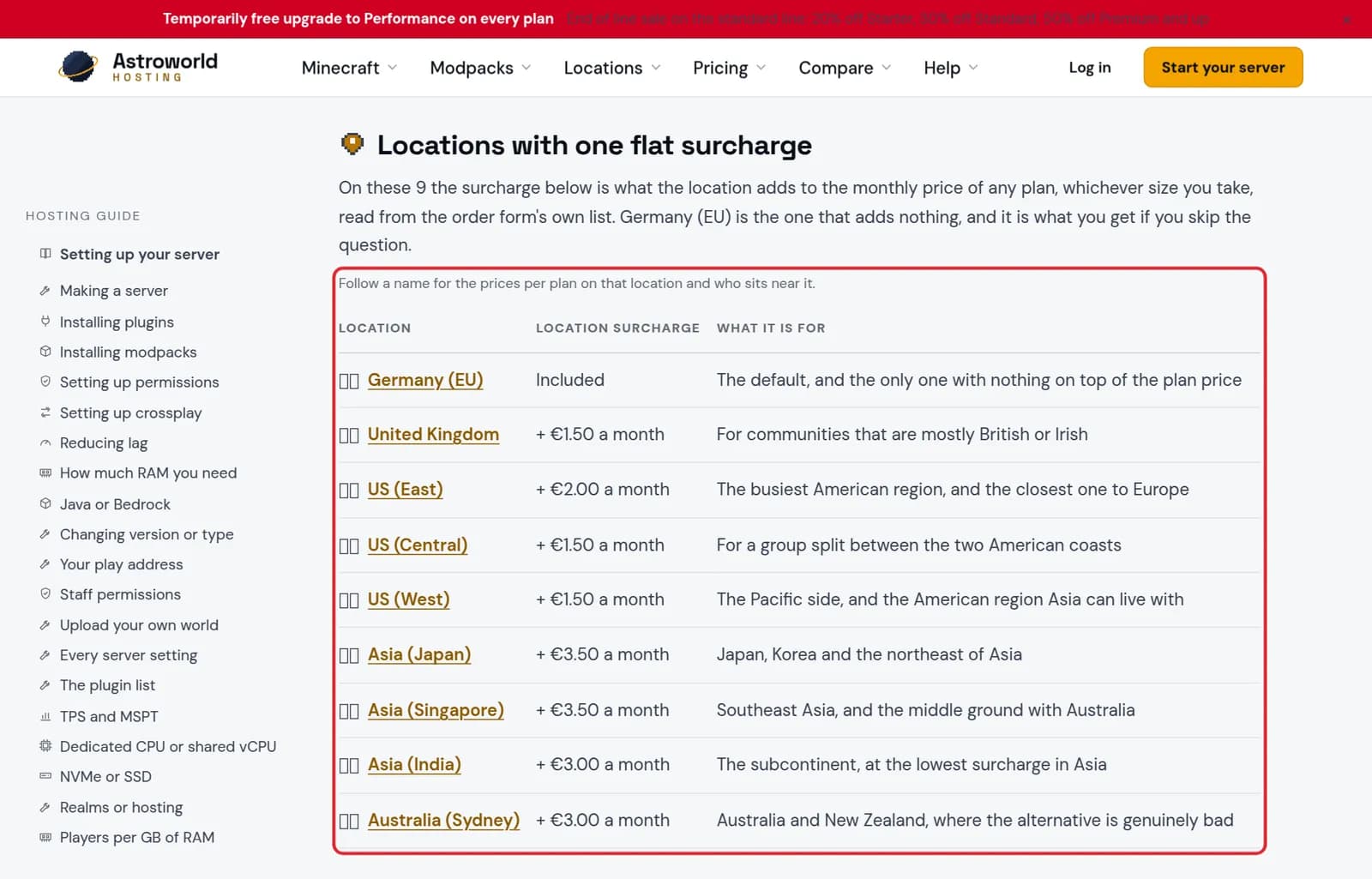Click the shield icon beside Setting up permissions
Image resolution: width=1372 pixels, height=879 pixels.
(45, 382)
